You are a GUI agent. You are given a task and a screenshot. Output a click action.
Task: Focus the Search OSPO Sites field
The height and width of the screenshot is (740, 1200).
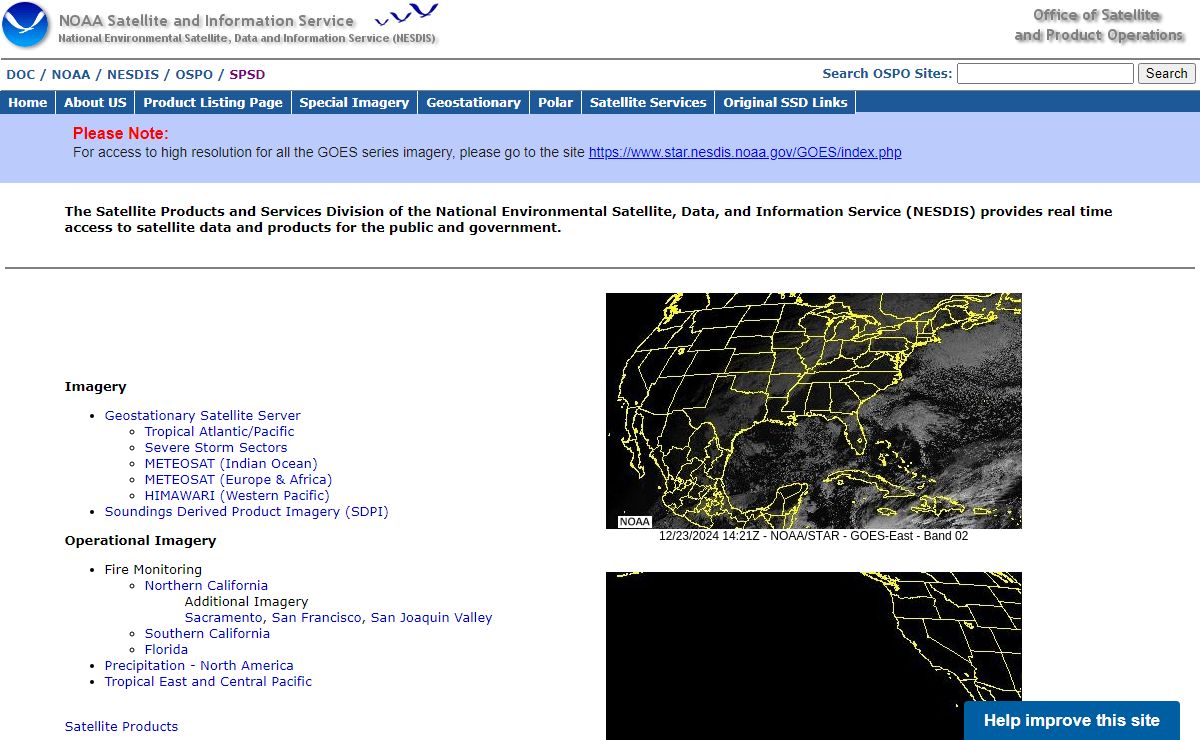pyautogui.click(x=1045, y=74)
